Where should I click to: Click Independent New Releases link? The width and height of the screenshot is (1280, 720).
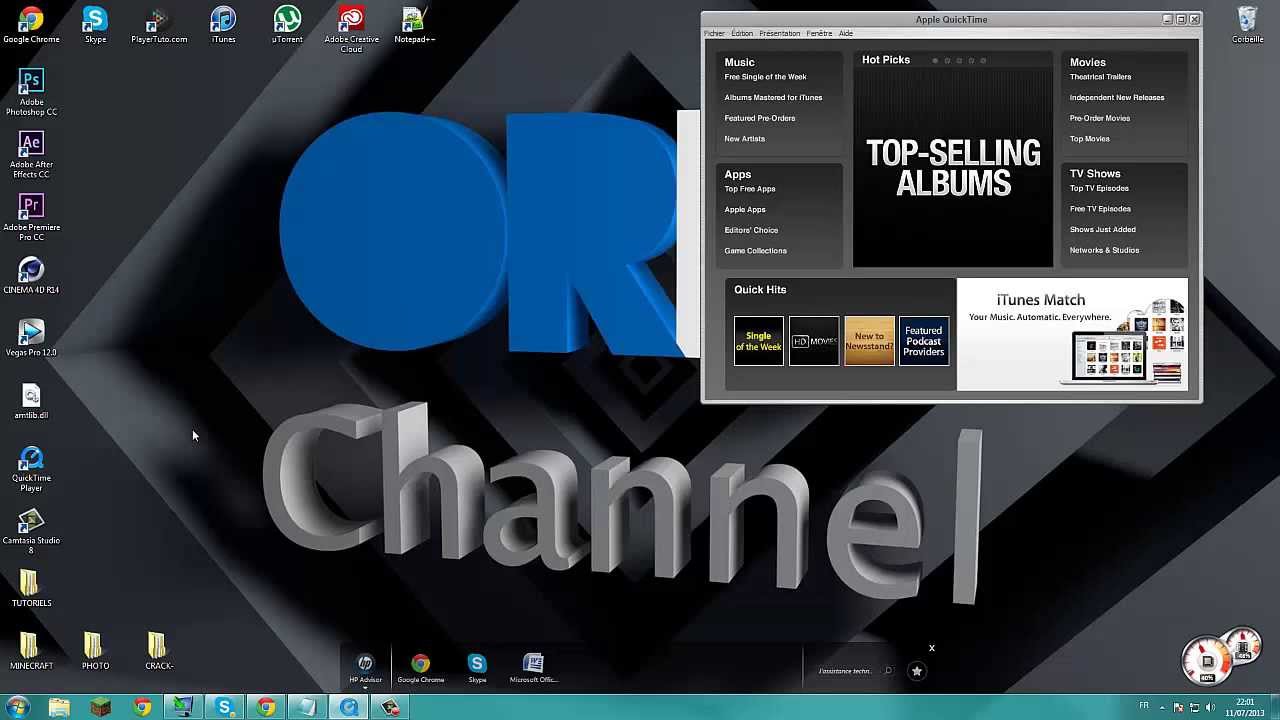[1117, 98]
